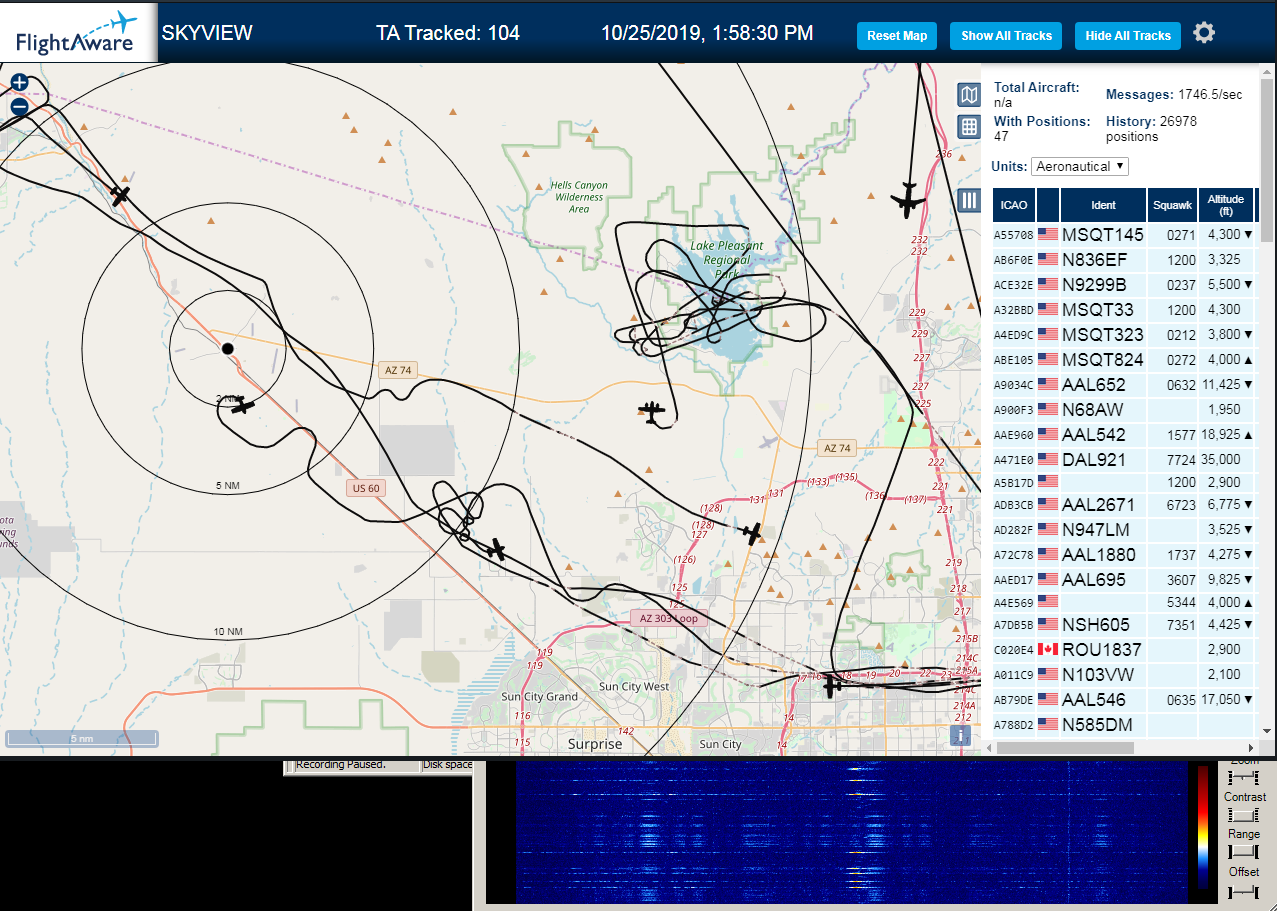Image resolution: width=1277 pixels, height=911 pixels.
Task: Click Hide All Tracks
Action: (1128, 36)
